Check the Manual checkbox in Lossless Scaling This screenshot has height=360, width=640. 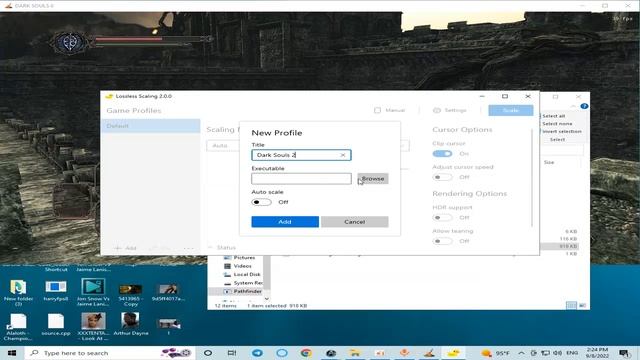378,110
